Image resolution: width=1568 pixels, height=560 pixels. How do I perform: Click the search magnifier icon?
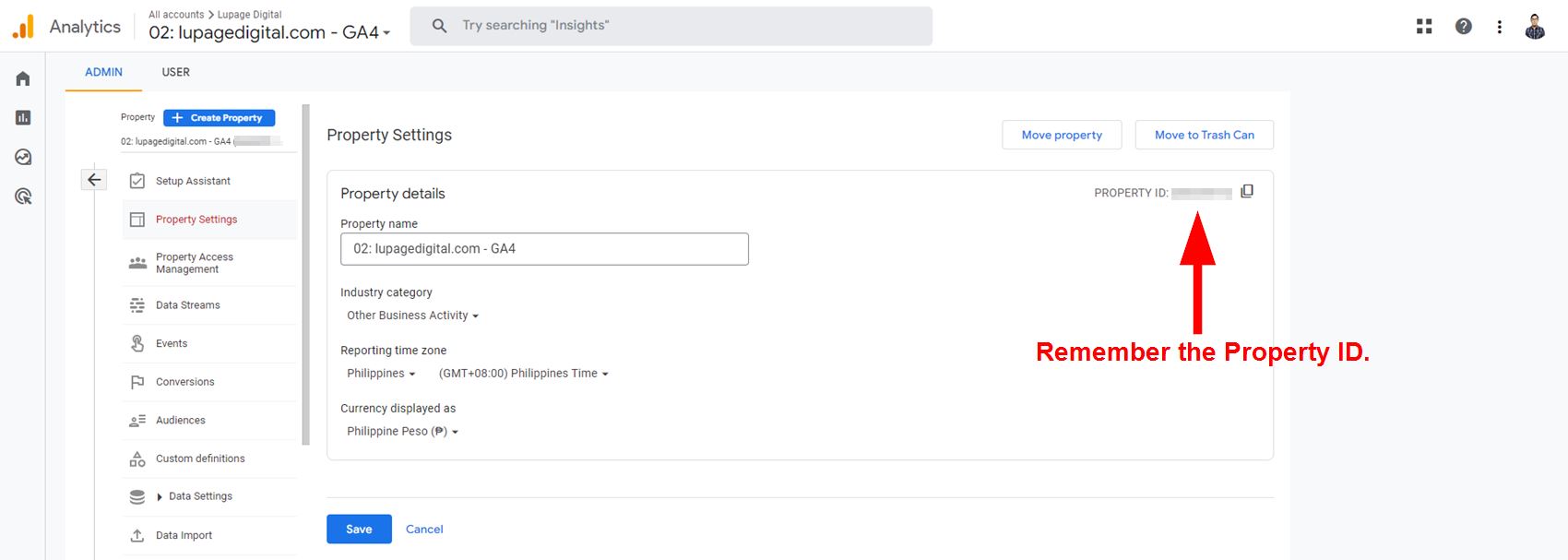click(x=440, y=26)
